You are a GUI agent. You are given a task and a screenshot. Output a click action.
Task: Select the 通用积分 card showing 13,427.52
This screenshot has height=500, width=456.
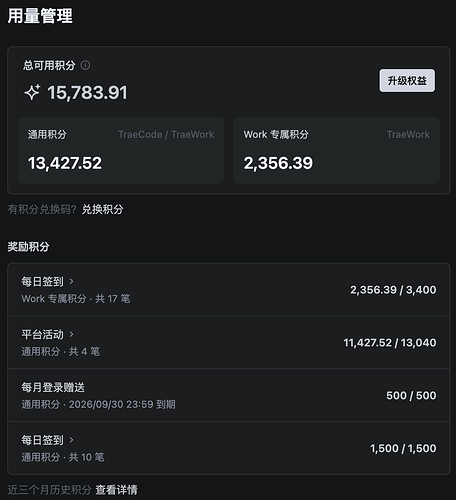click(x=121, y=150)
